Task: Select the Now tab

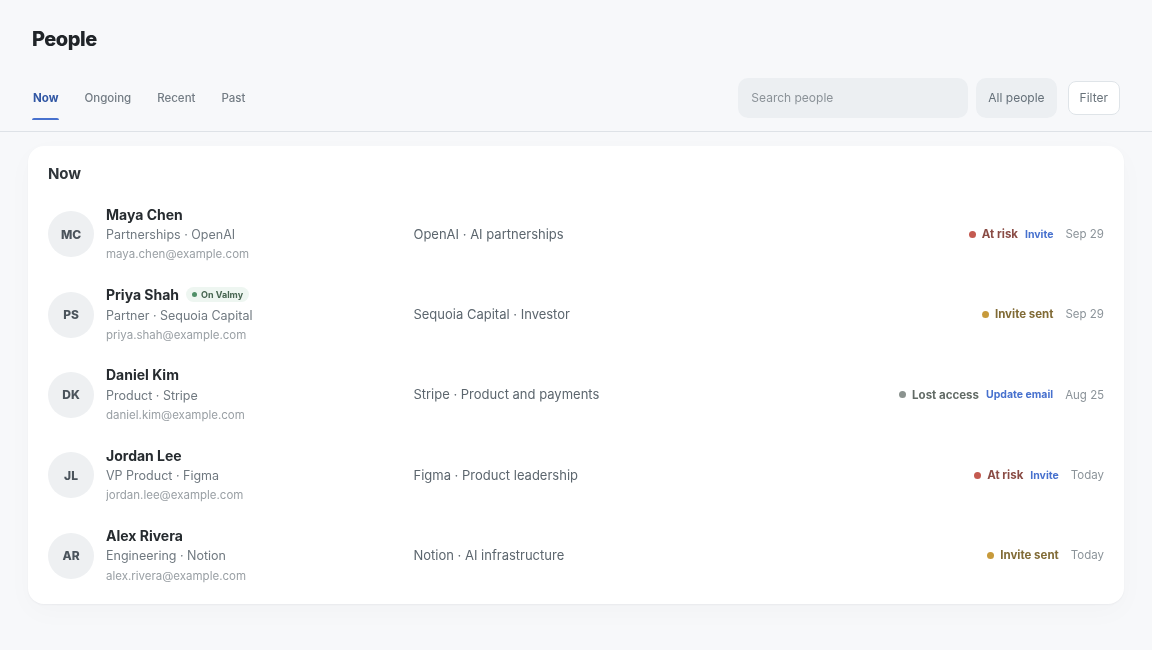Action: [46, 98]
